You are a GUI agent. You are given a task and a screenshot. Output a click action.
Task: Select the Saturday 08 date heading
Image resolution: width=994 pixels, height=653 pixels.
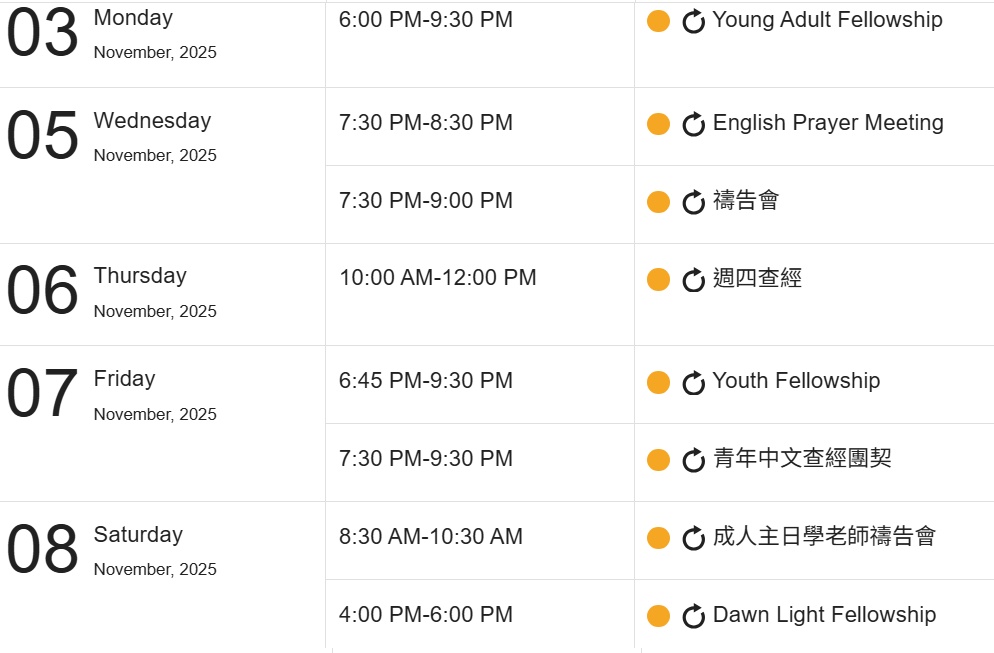click(x=138, y=535)
